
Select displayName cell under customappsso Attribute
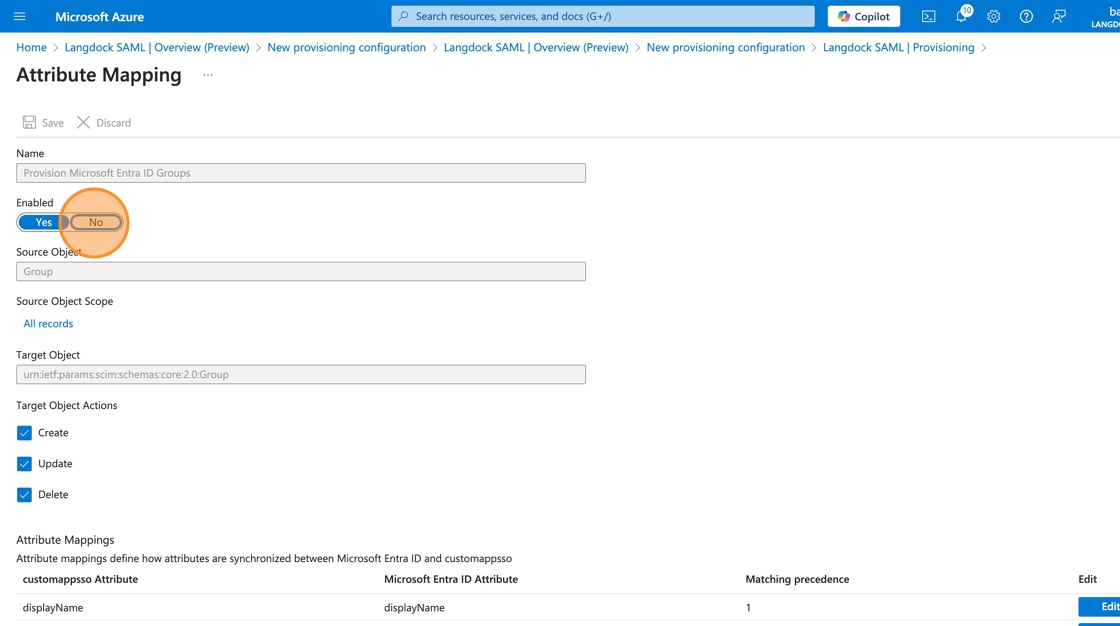click(53, 608)
